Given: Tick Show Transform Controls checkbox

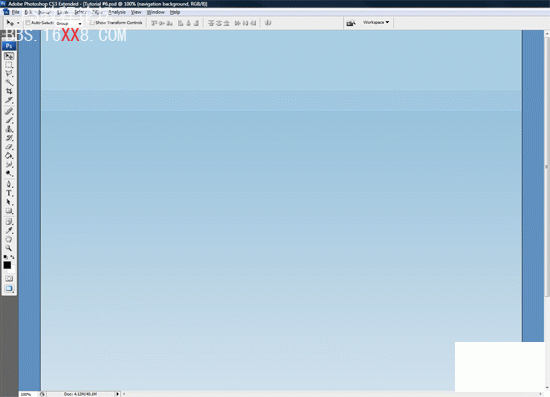Looking at the screenshot, I should 92,23.
